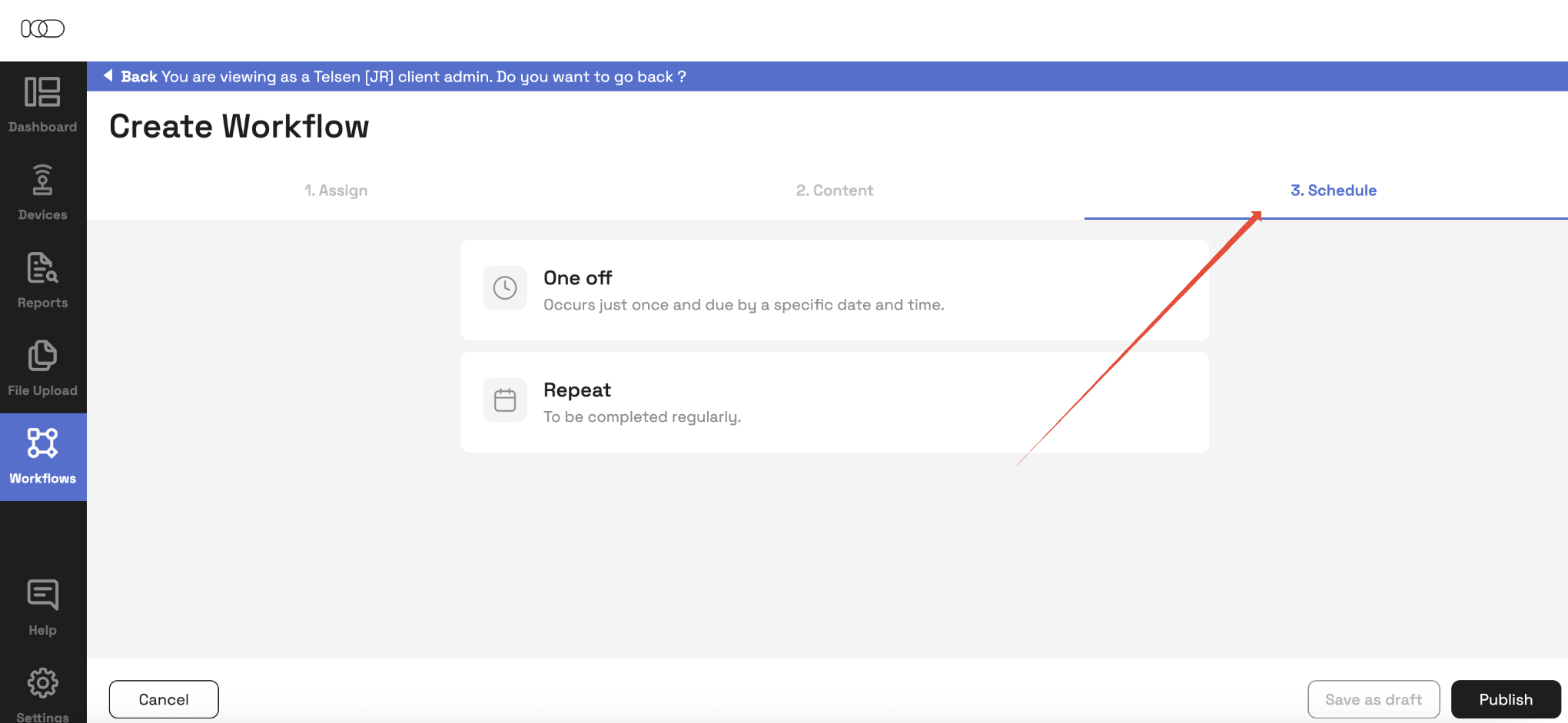This screenshot has width=1568, height=723.
Task: Switch to the 1. Assign step
Action: coord(336,191)
